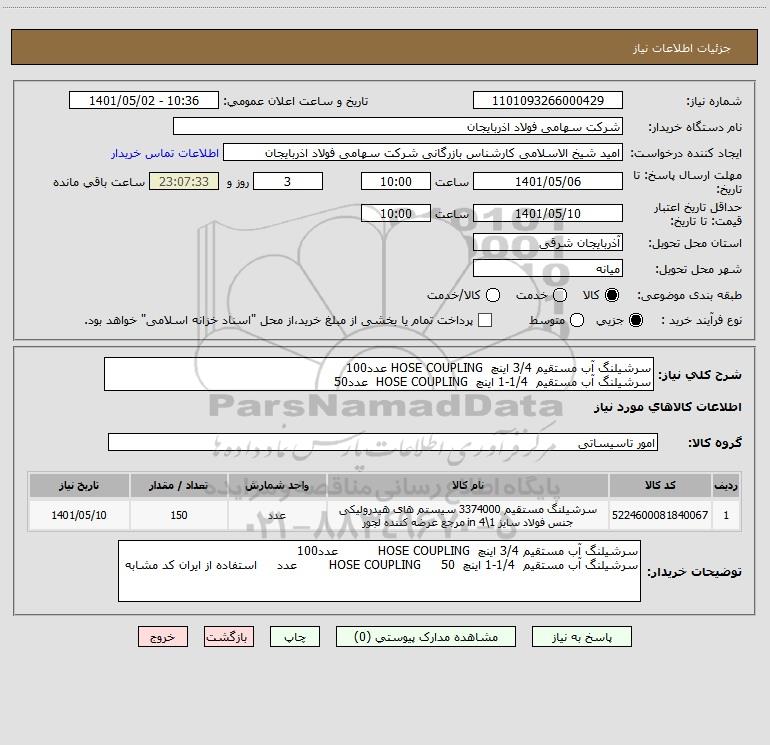Click the پاسخ به نیاز button
The width and height of the screenshot is (770, 745).
pyautogui.click(x=582, y=637)
